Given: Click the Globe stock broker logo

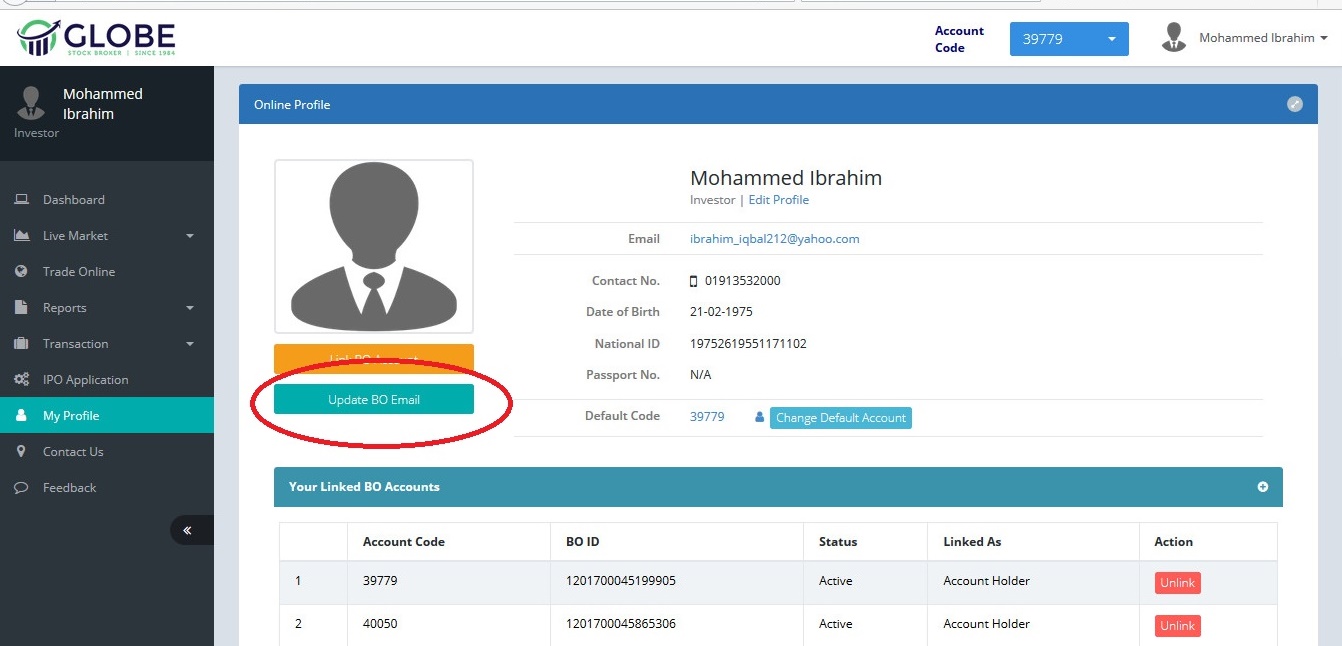Looking at the screenshot, I should pos(96,38).
